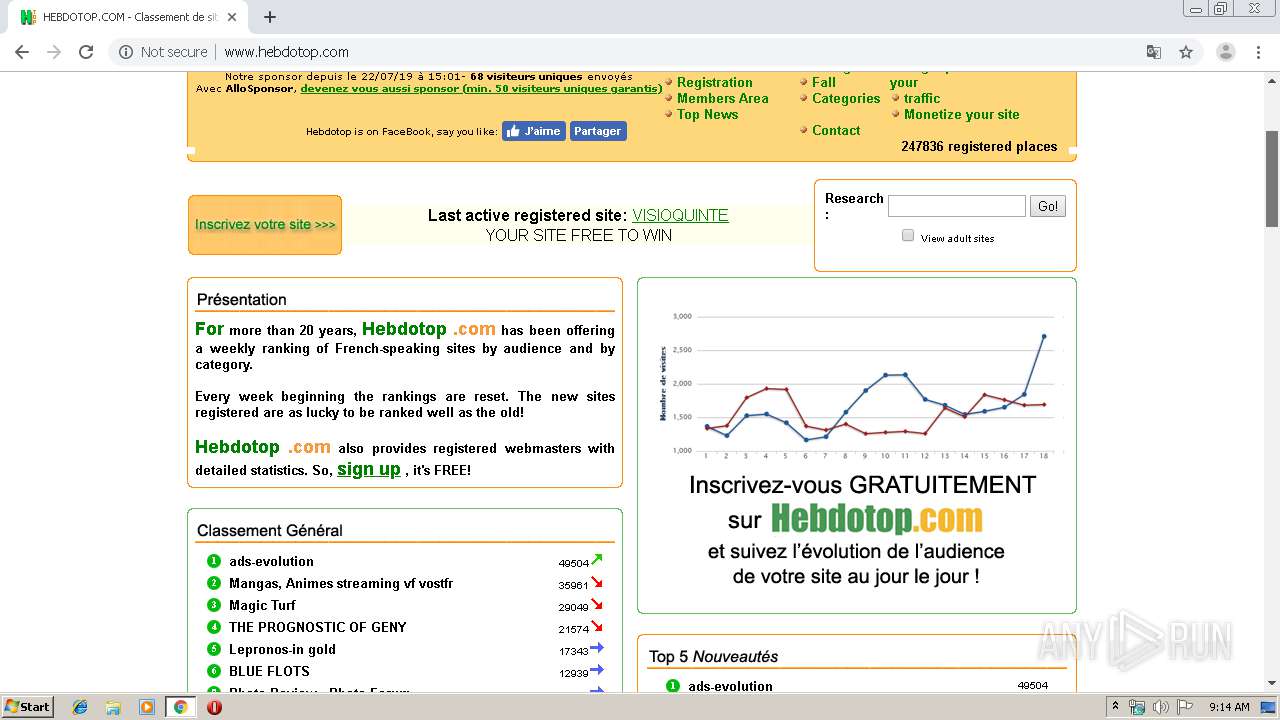
Task: Reload the current page
Action: [x=86, y=52]
